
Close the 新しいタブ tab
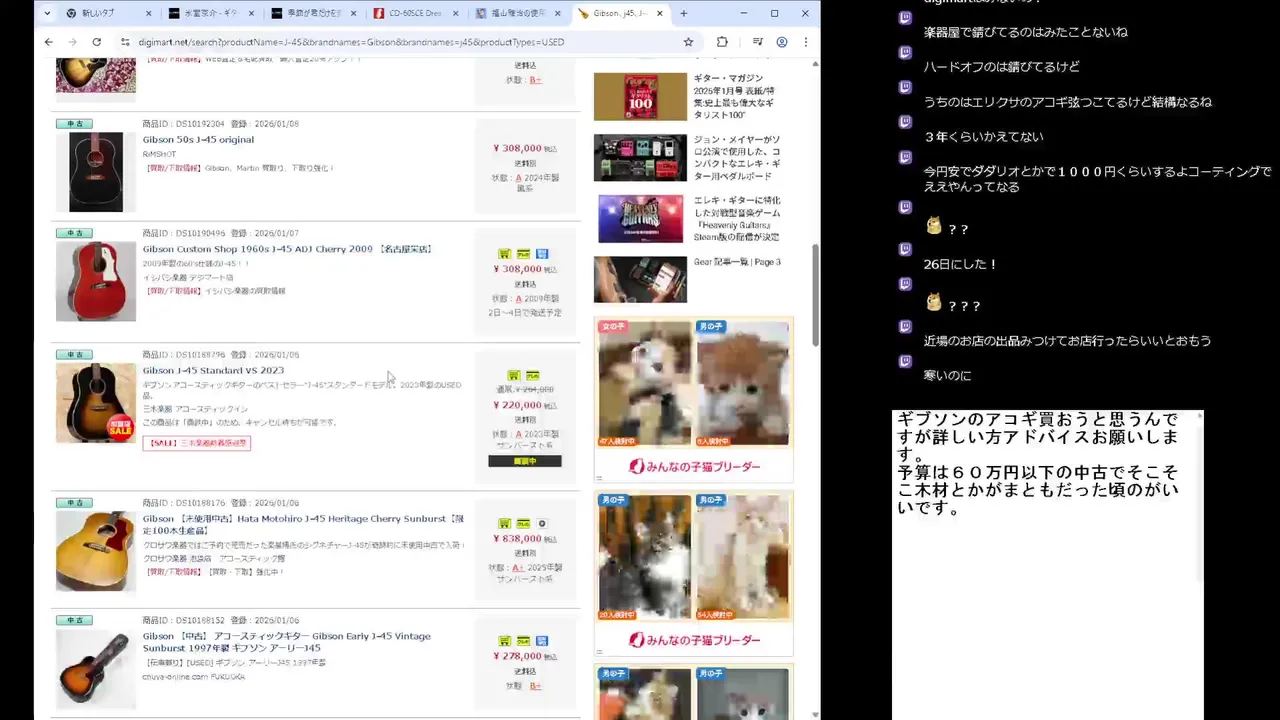click(149, 13)
